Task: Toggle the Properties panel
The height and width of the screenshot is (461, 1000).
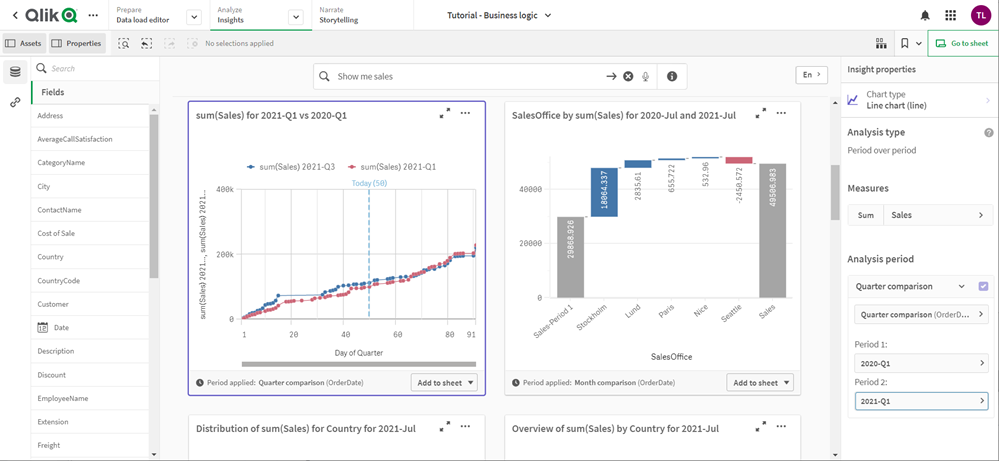Action: tap(76, 44)
